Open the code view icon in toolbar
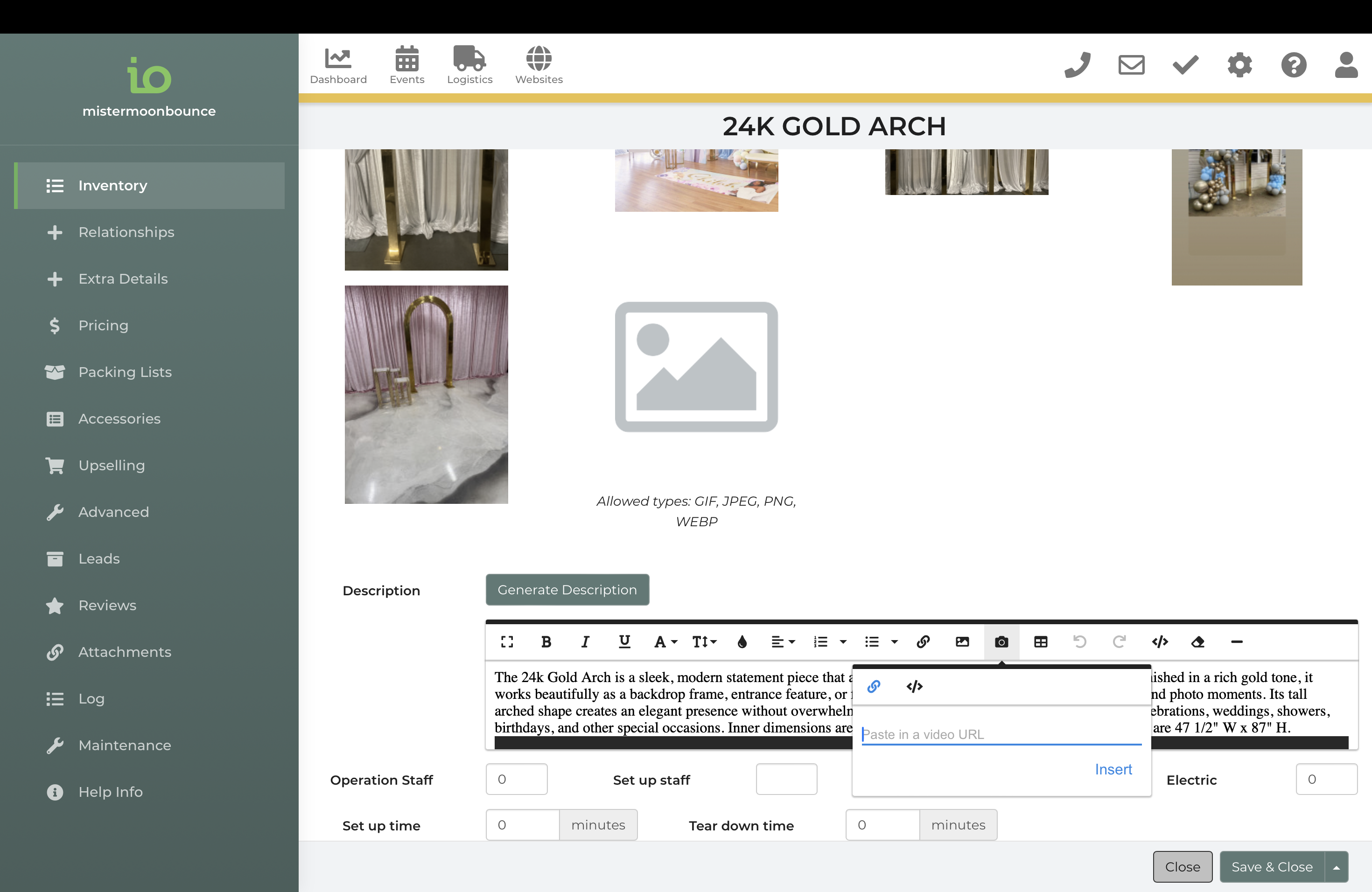The width and height of the screenshot is (1372, 892). coord(1159,641)
